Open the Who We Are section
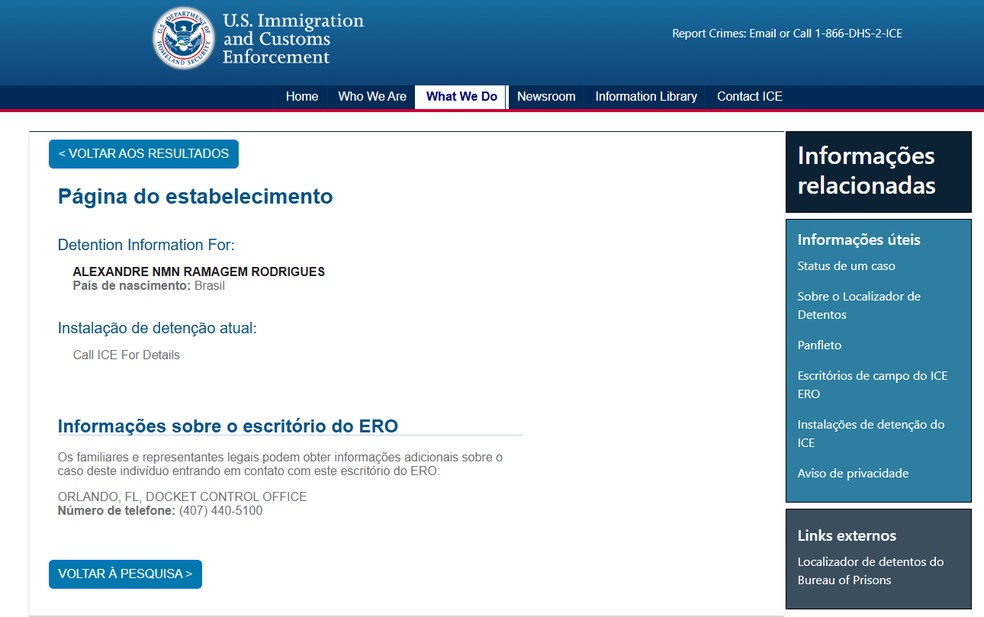Screen dimensions: 984x617 (x=371, y=96)
